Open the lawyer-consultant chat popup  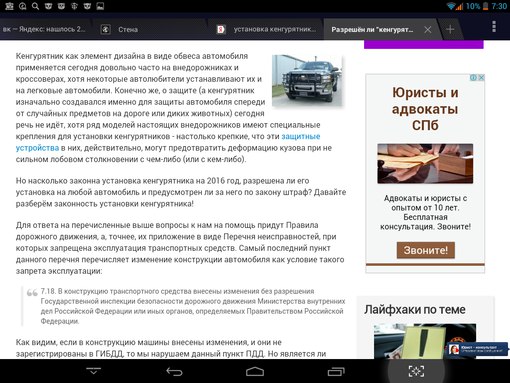(477, 349)
